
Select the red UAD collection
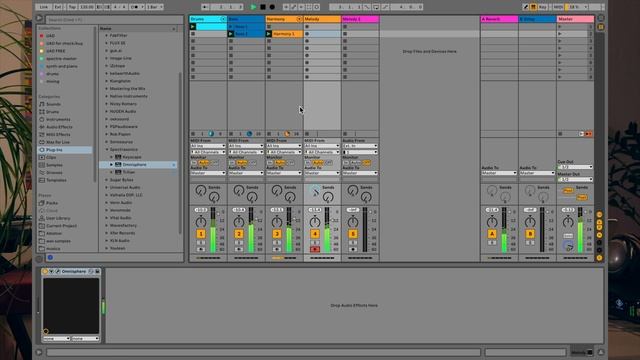[x=50, y=36]
